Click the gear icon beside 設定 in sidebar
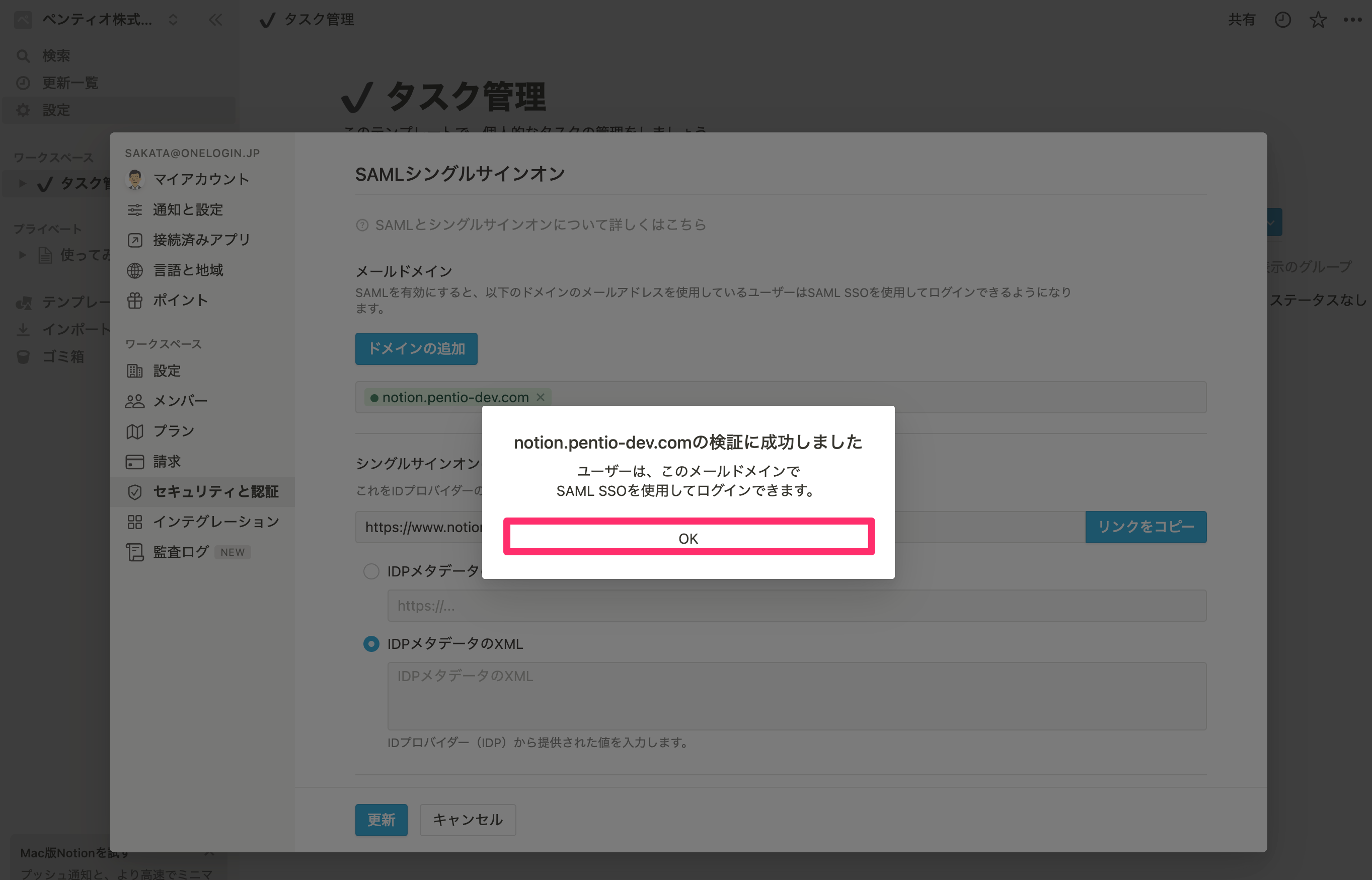 tap(23, 110)
